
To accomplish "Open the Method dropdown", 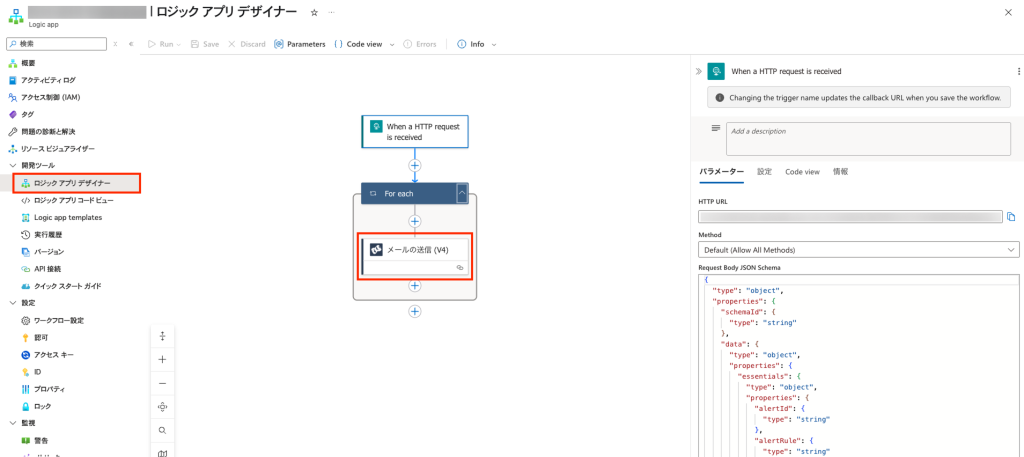I will click(x=858, y=249).
